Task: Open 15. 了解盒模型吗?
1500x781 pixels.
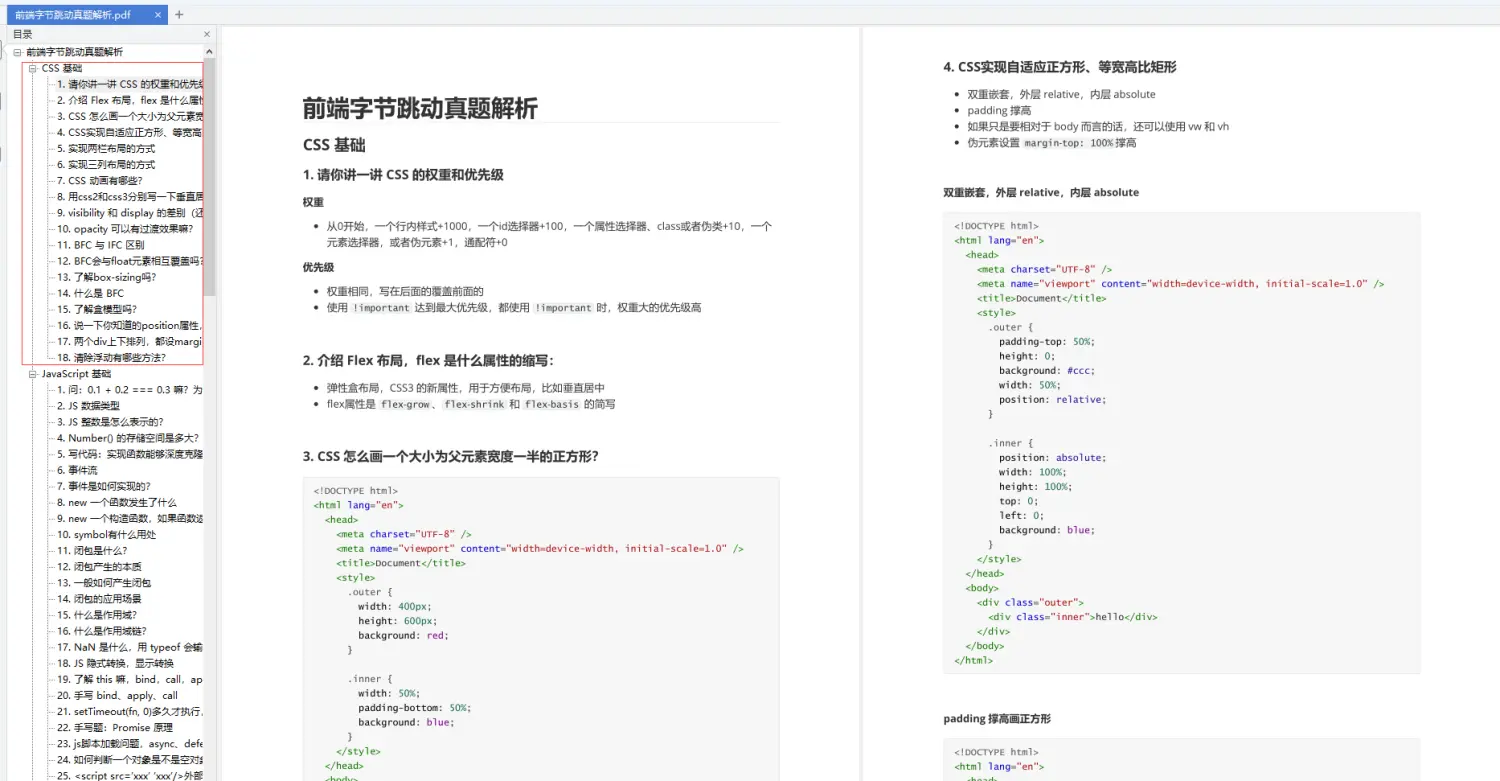Action: coord(97,309)
